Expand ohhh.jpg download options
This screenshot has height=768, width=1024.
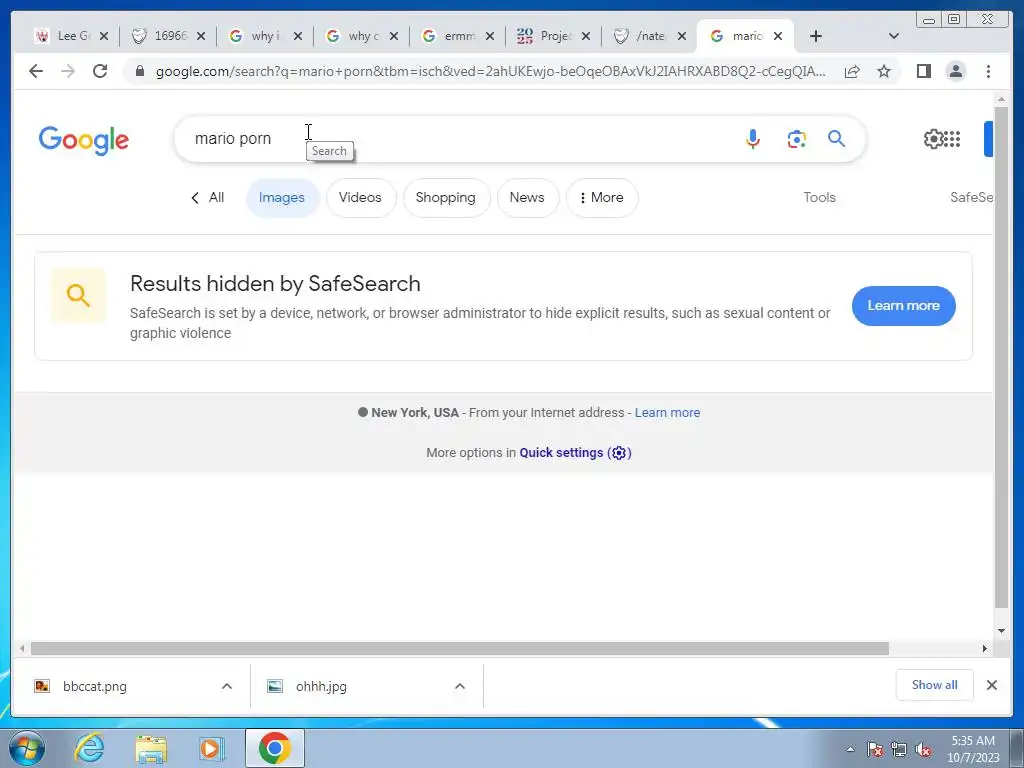click(460, 686)
